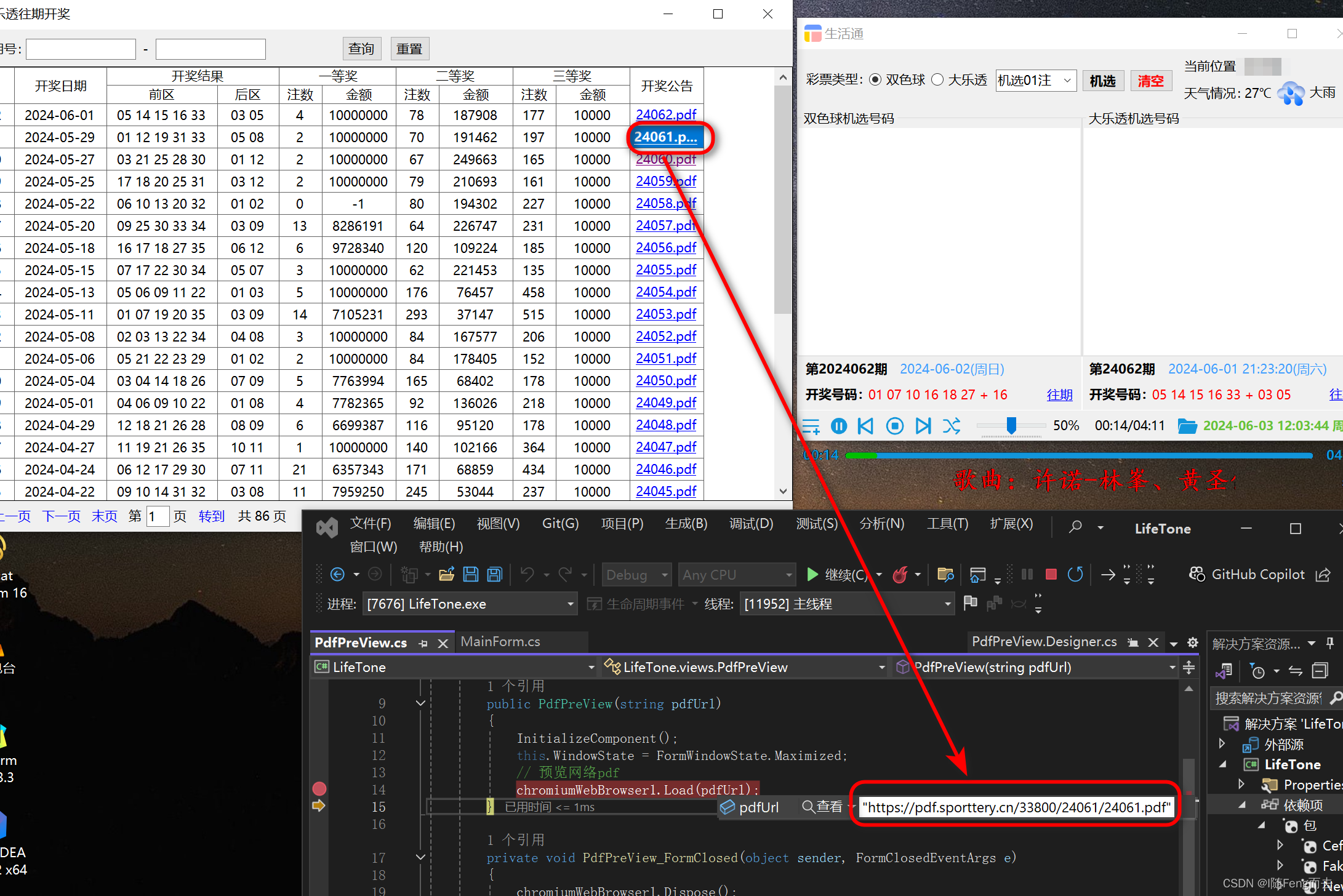Click the second period number input field
Viewport: 1343px width, 896px height.
click(210, 49)
